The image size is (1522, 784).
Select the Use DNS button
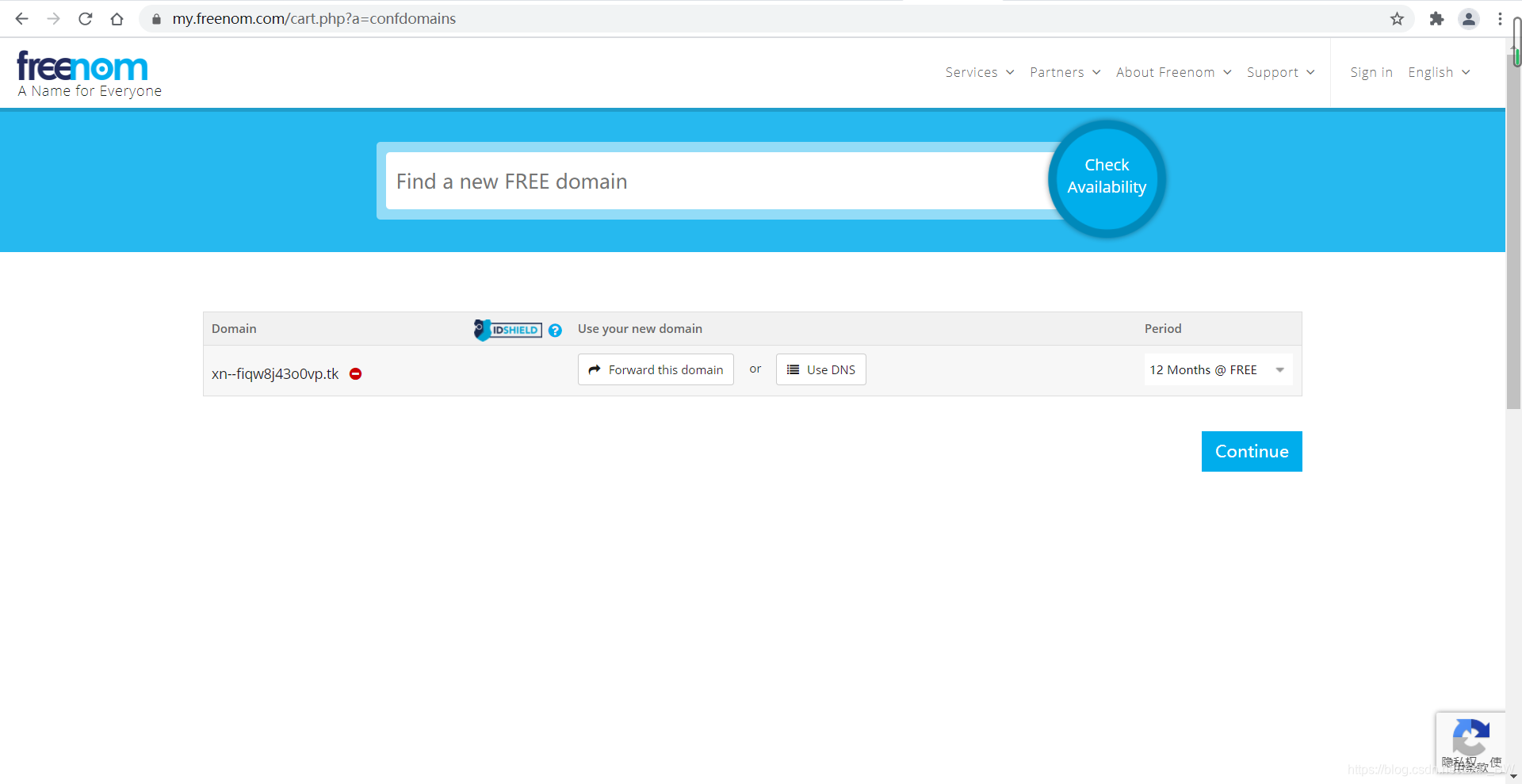click(x=820, y=369)
